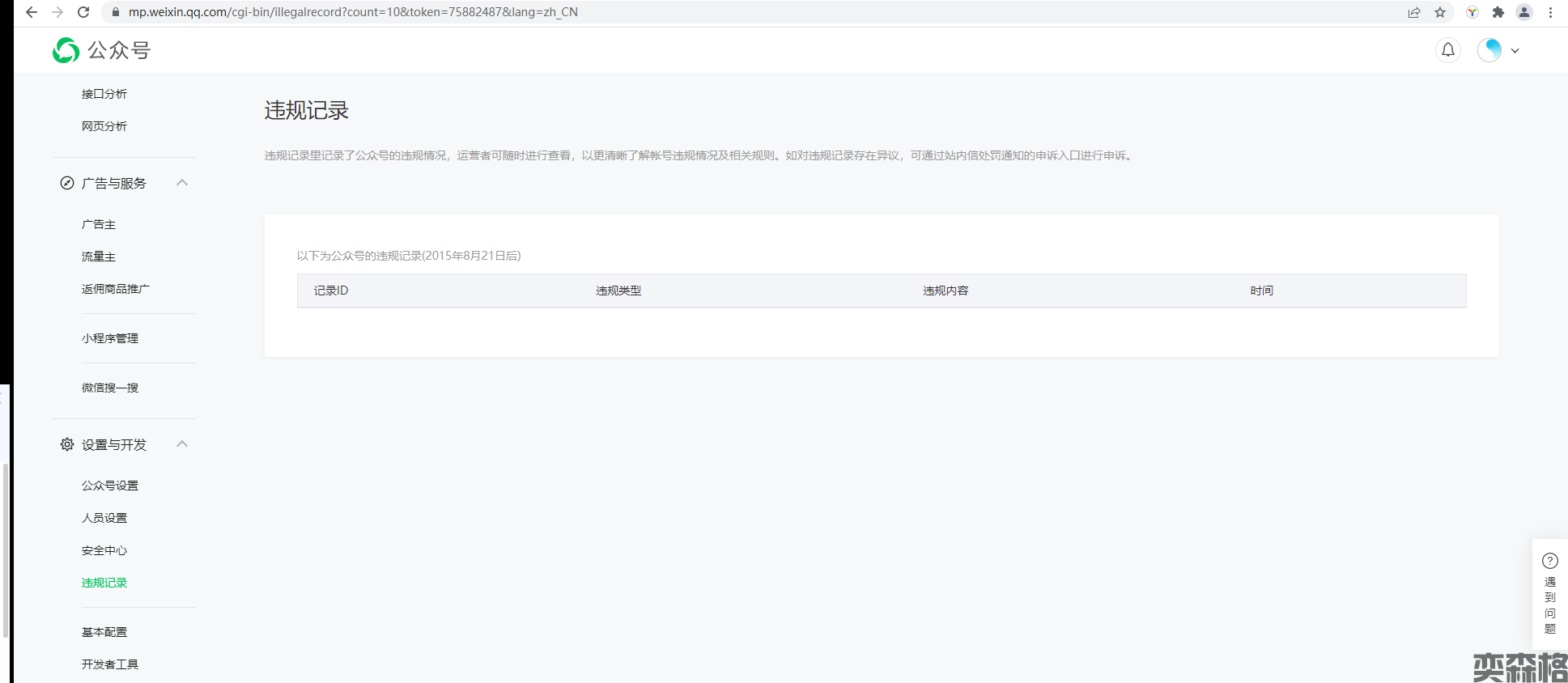Reload the page with refresh icon
Image resolution: width=1568 pixels, height=683 pixels.
tap(83, 12)
